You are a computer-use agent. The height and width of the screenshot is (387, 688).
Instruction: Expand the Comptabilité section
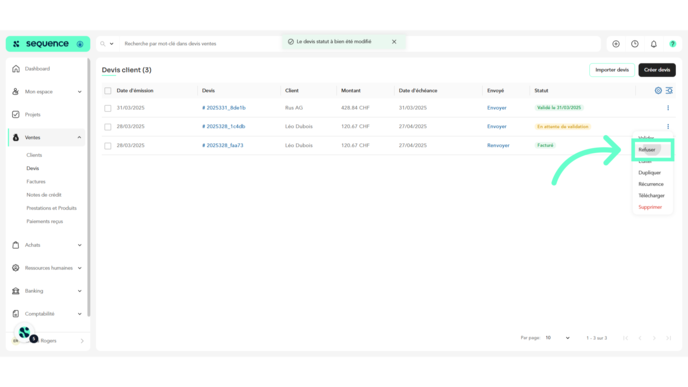pyautogui.click(x=79, y=314)
